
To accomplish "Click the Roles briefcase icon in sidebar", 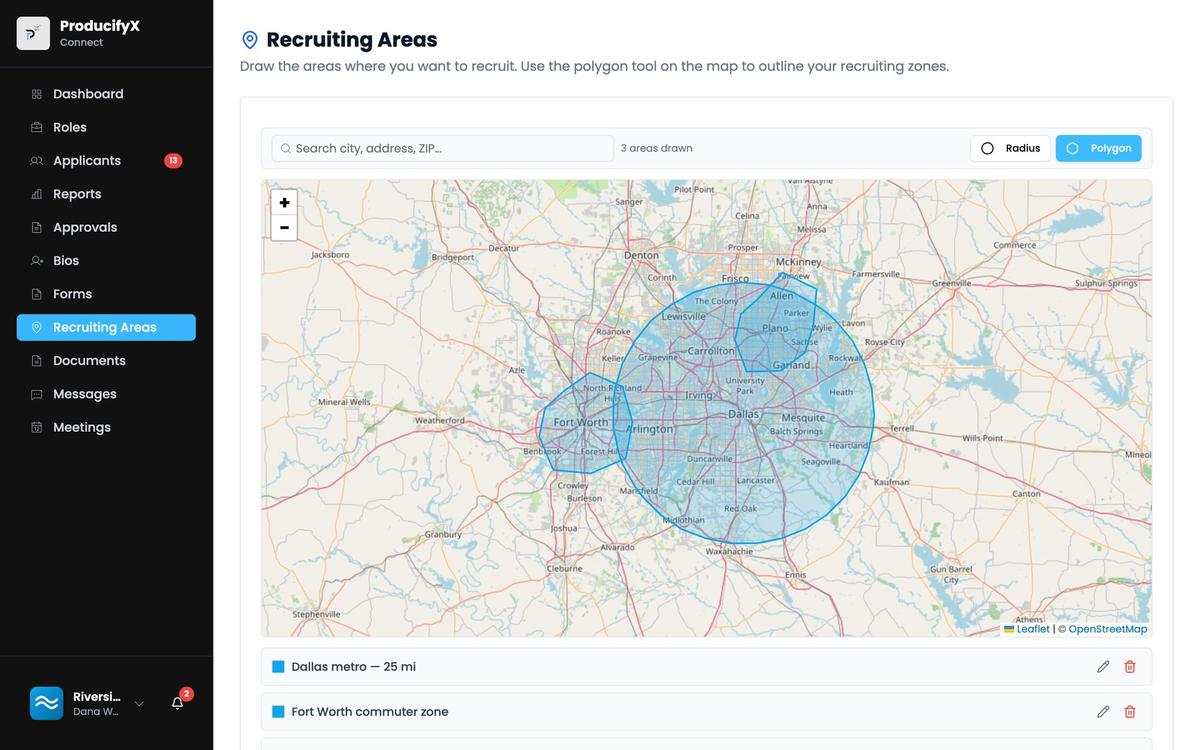I will tap(37, 127).
